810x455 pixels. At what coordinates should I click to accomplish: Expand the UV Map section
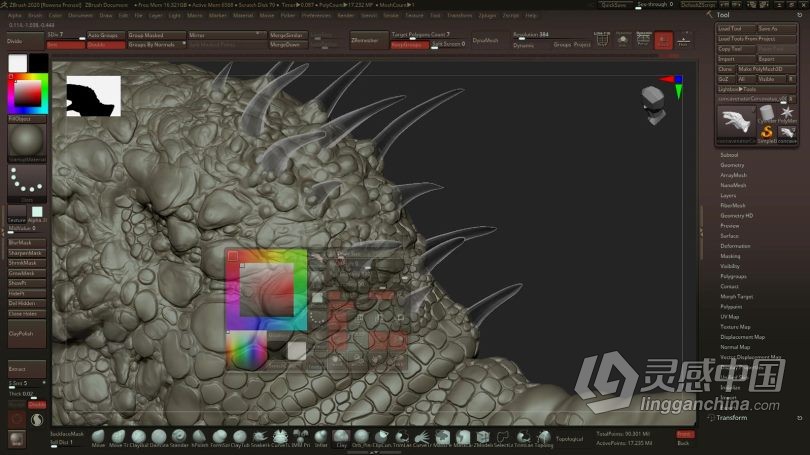coord(729,317)
